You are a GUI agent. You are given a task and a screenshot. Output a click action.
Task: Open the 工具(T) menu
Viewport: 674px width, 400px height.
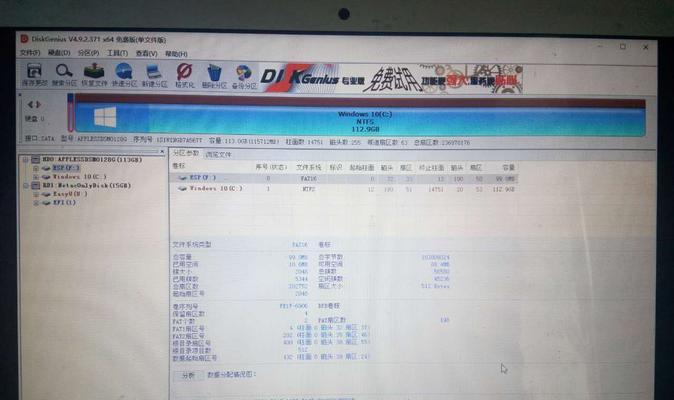tap(117, 53)
